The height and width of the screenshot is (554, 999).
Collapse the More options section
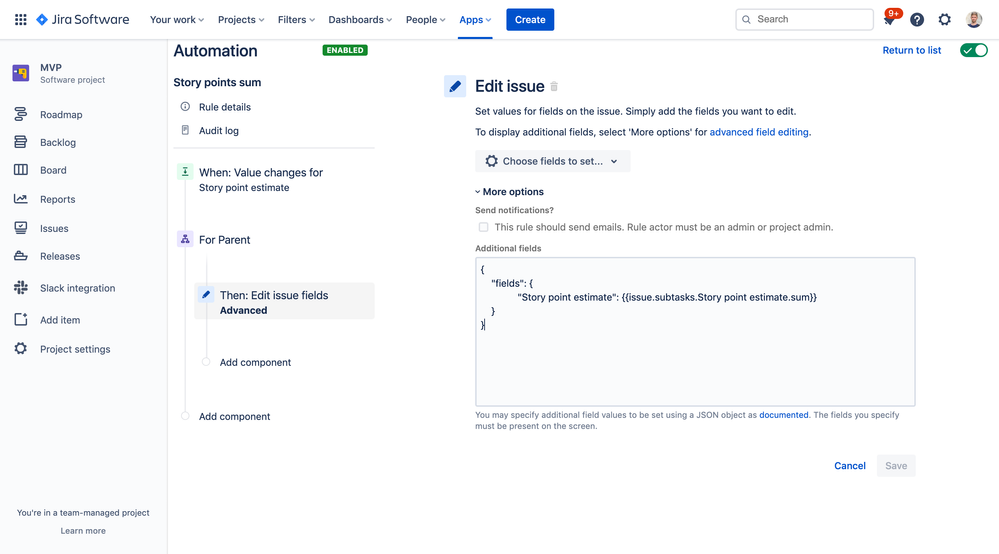click(x=509, y=192)
